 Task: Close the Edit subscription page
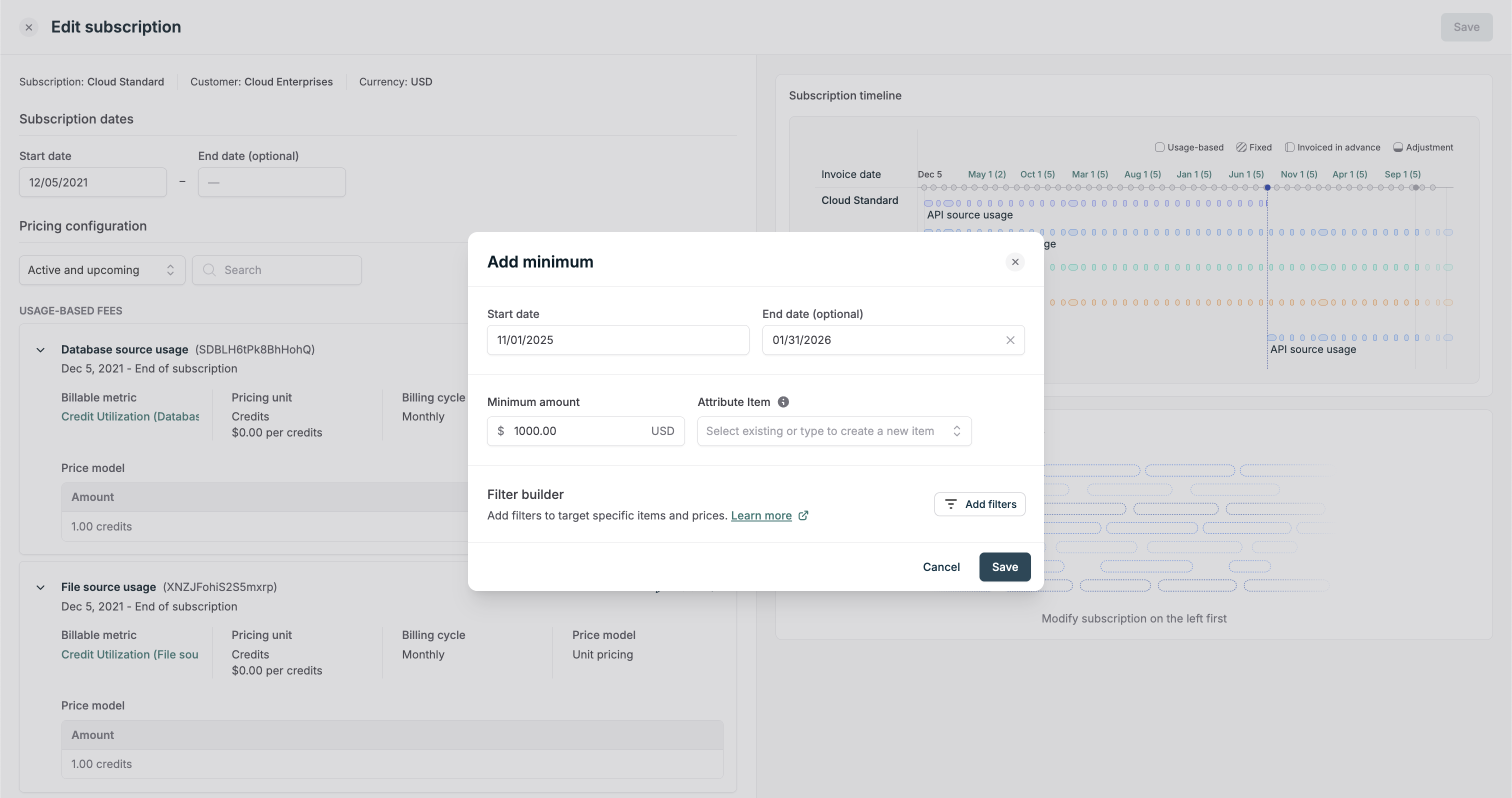pyautogui.click(x=29, y=27)
